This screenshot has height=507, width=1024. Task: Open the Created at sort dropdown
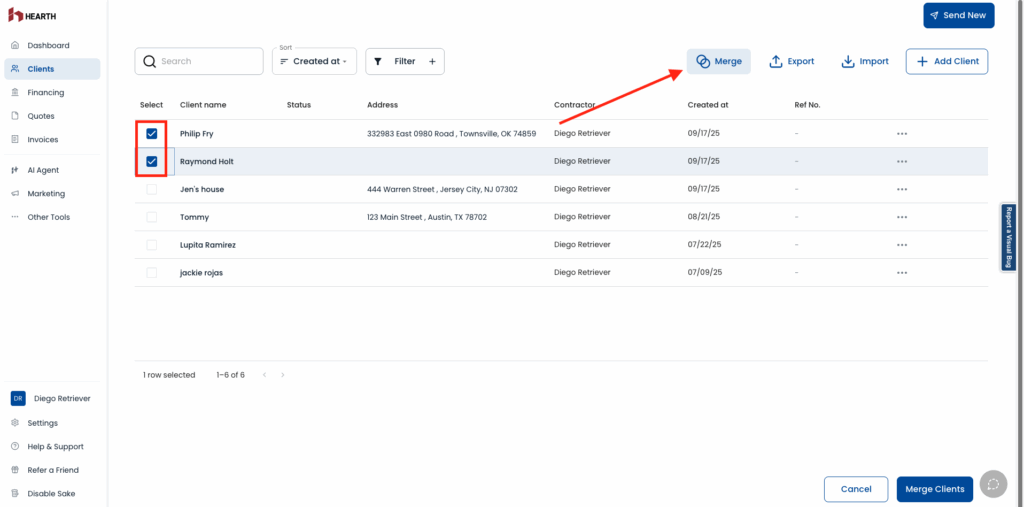[314, 61]
